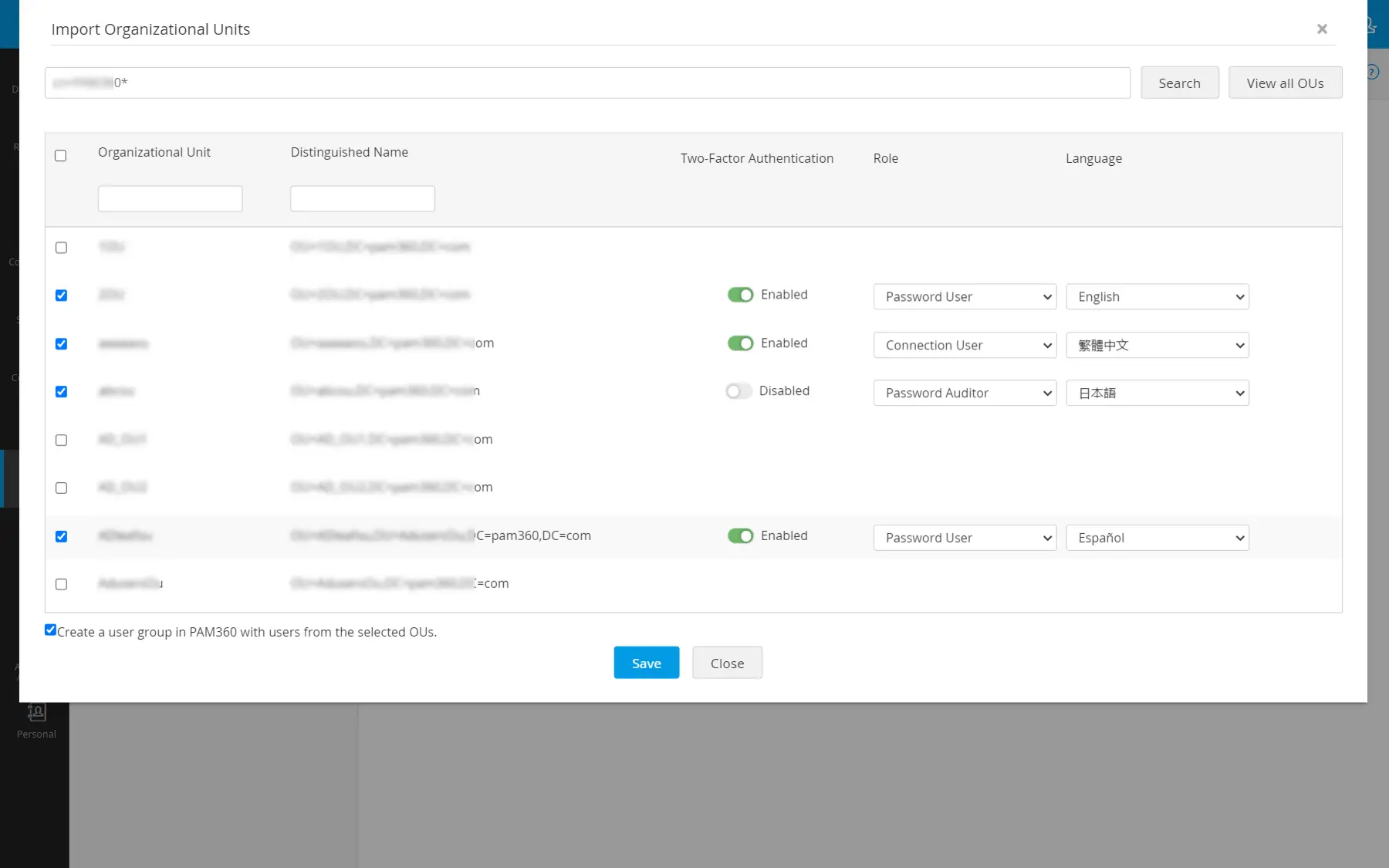
Task: Click the Distinguished Name filter field
Action: 362,198
